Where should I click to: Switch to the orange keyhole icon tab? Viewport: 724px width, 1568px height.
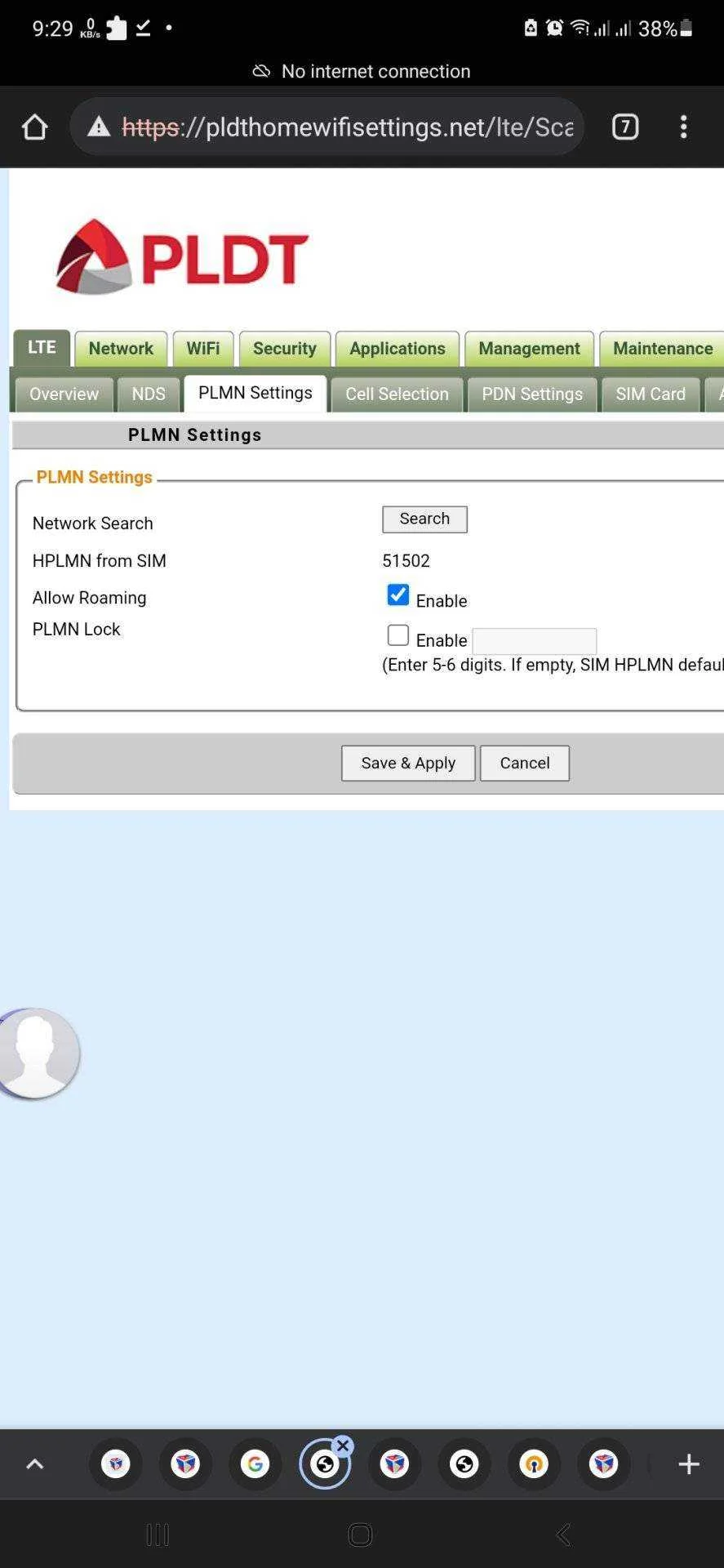tap(534, 1464)
